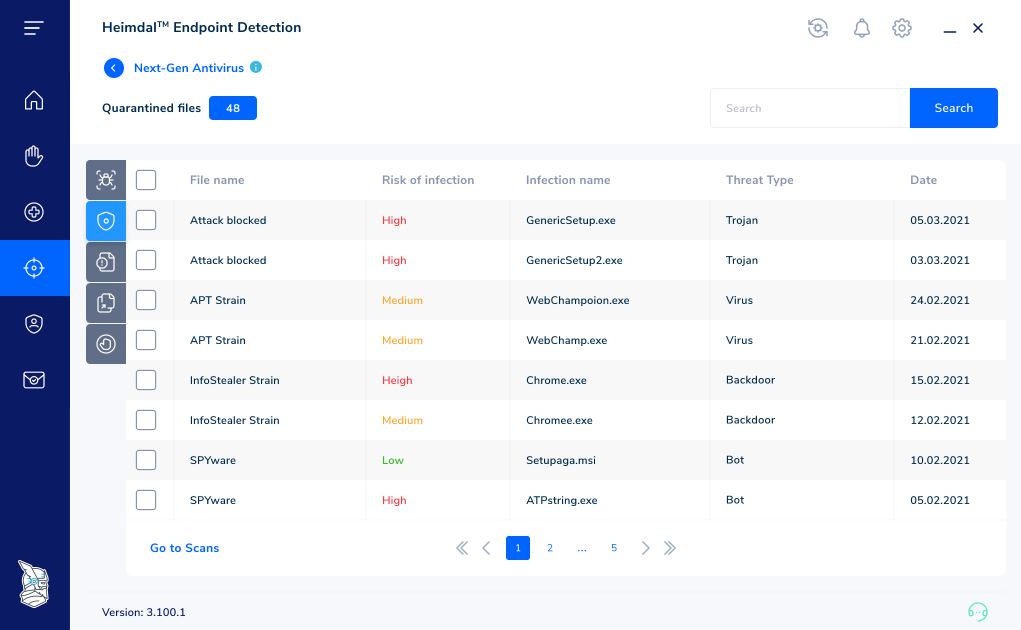Click the 'Heigh' risk value in Chrome.exe row
Screen dimensions: 1021x630
pos(397,381)
